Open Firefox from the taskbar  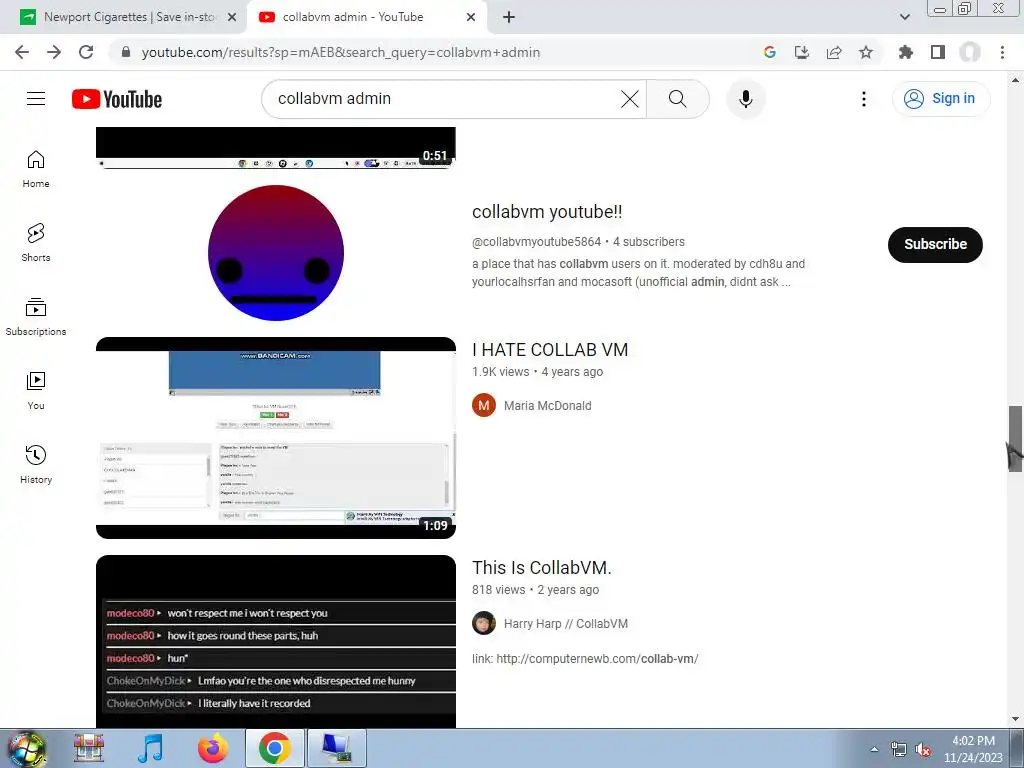point(213,749)
